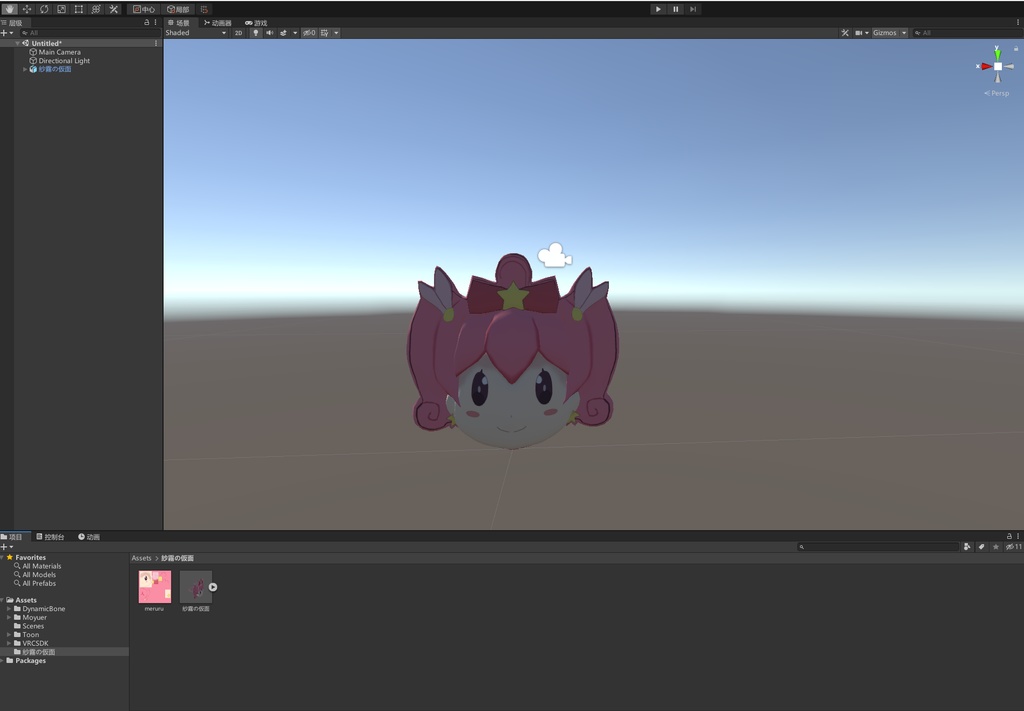Select the Hand tool in toolbar
Image resolution: width=1024 pixels, height=711 pixels.
tap(9, 9)
